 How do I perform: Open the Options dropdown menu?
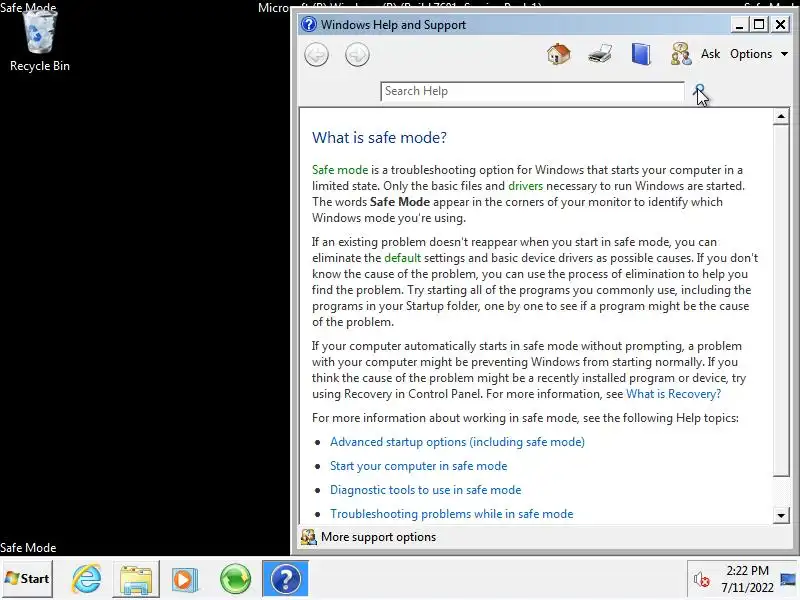tap(759, 54)
